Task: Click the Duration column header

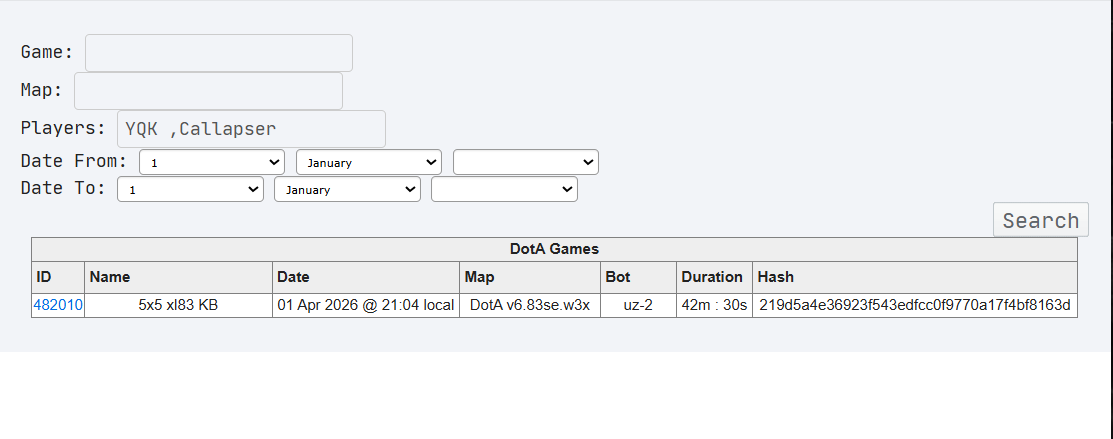Action: 714,277
